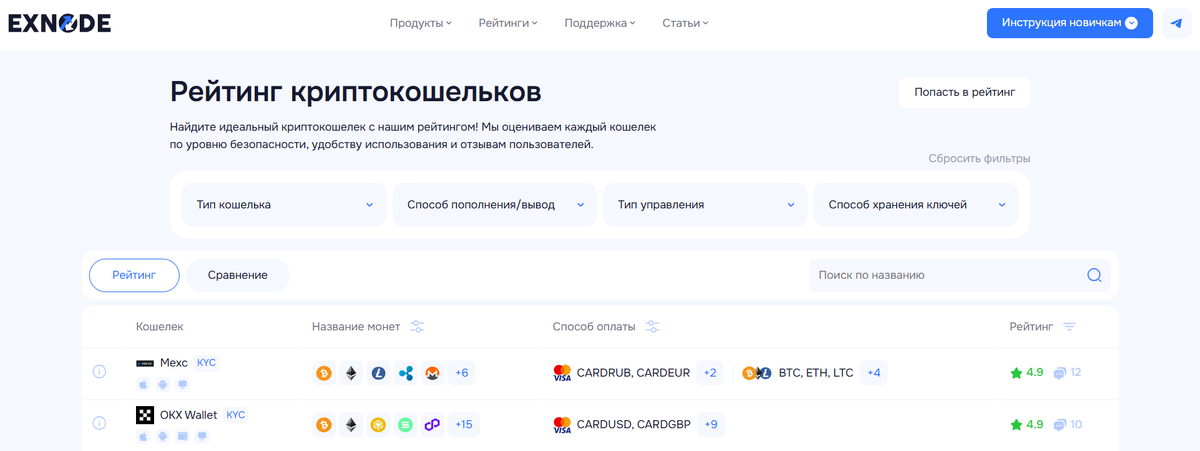This screenshot has width=1200, height=451.
Task: Open info icon for OKX Wallet row
Action: pyautogui.click(x=99, y=423)
